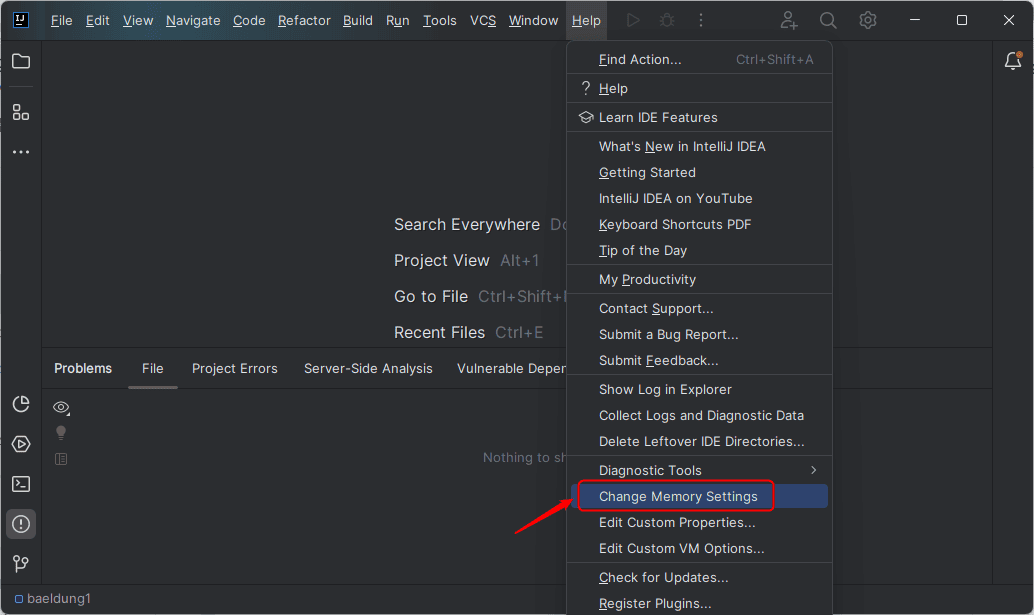Open the Window menu
The image size is (1034, 615).
(533, 20)
